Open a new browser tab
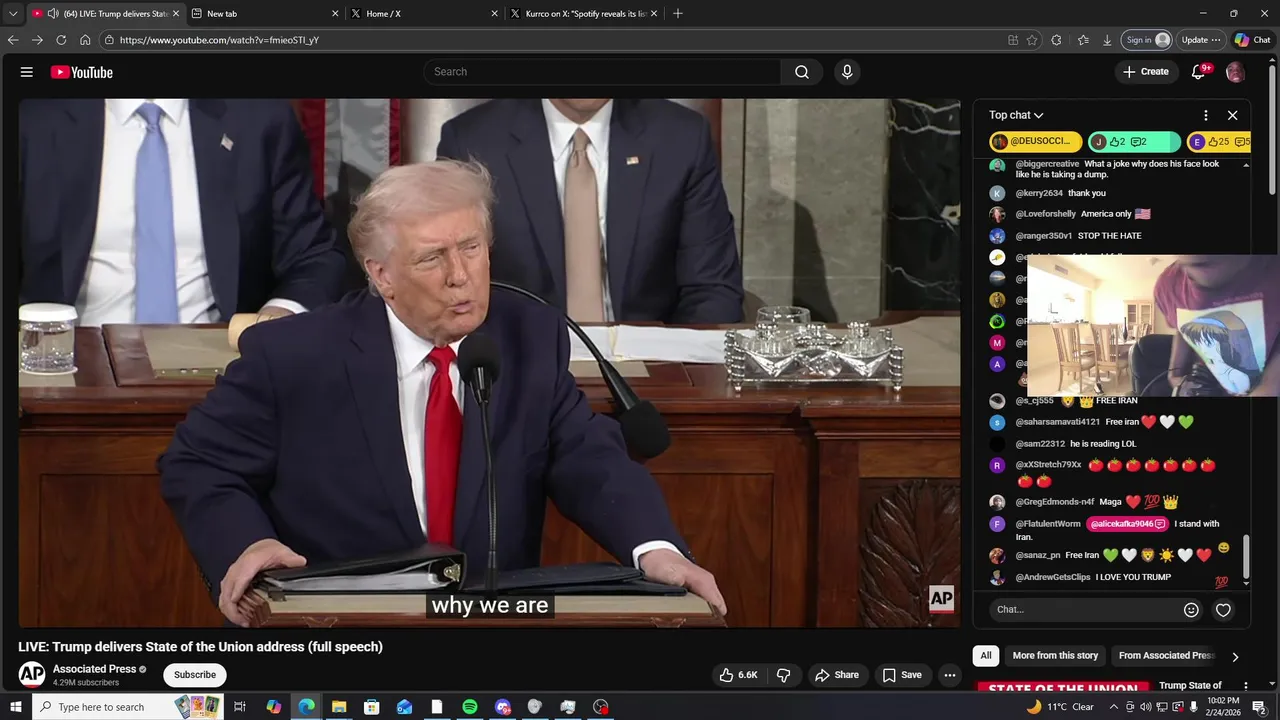 [678, 13]
